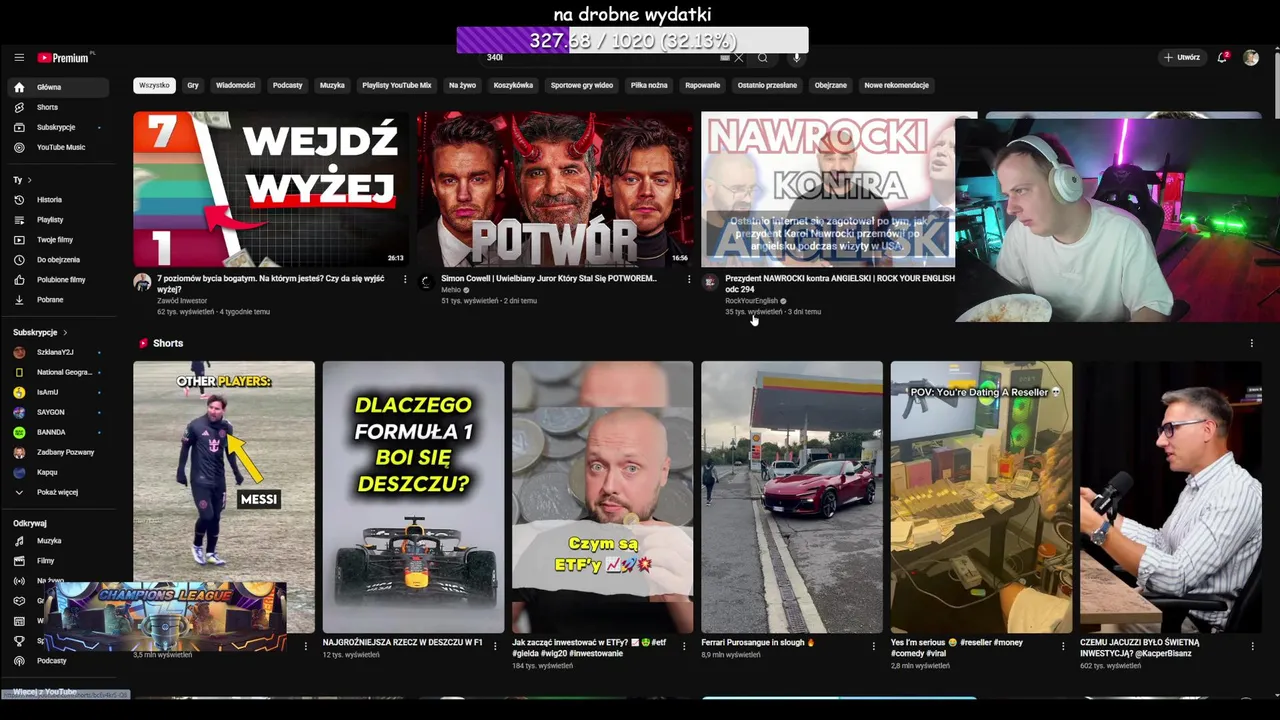Open Muzyka in Odkrywaj section
The image size is (1280, 720).
coord(60,541)
